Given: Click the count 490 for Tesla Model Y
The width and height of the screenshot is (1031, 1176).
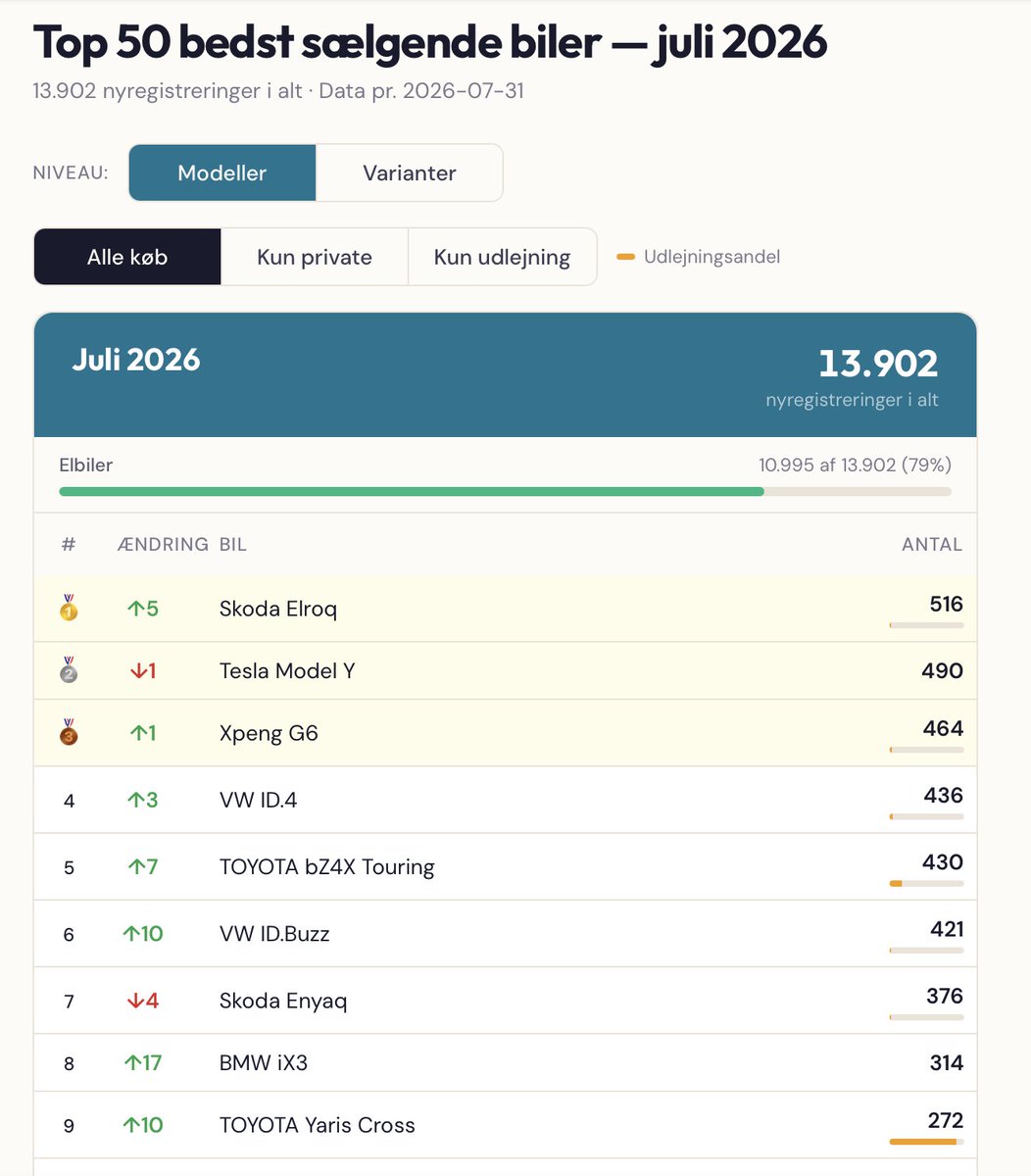Looking at the screenshot, I should 942,670.
